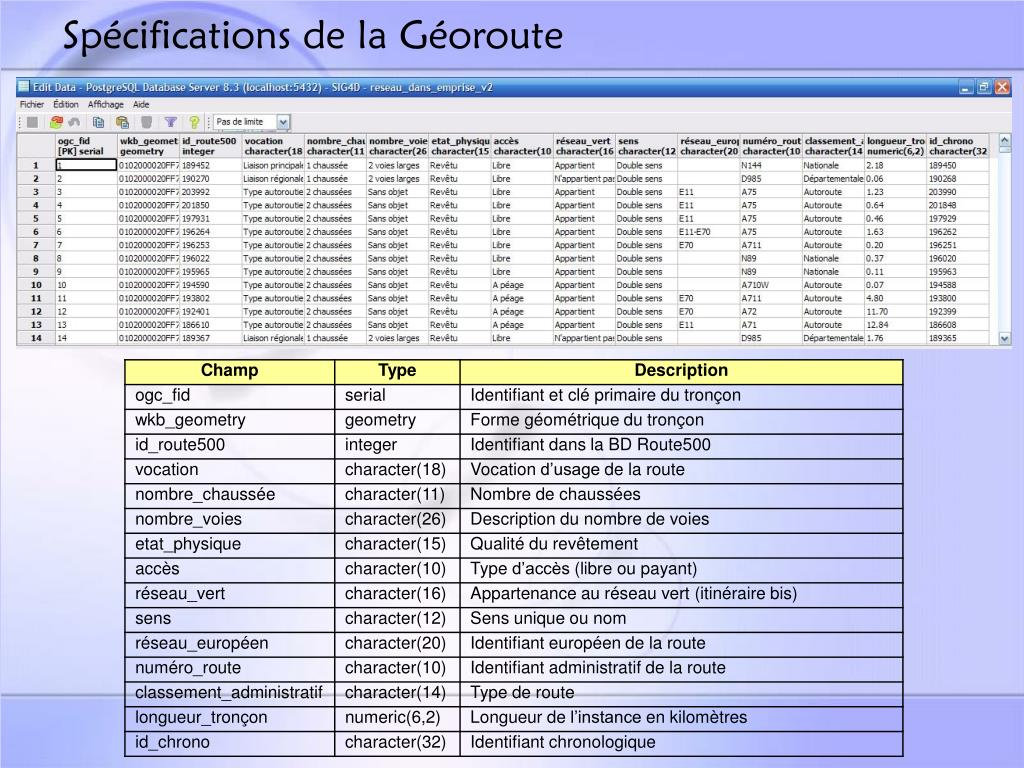Click the grey Save toolbar icon
Image resolution: width=1024 pixels, height=768 pixels.
coord(32,122)
